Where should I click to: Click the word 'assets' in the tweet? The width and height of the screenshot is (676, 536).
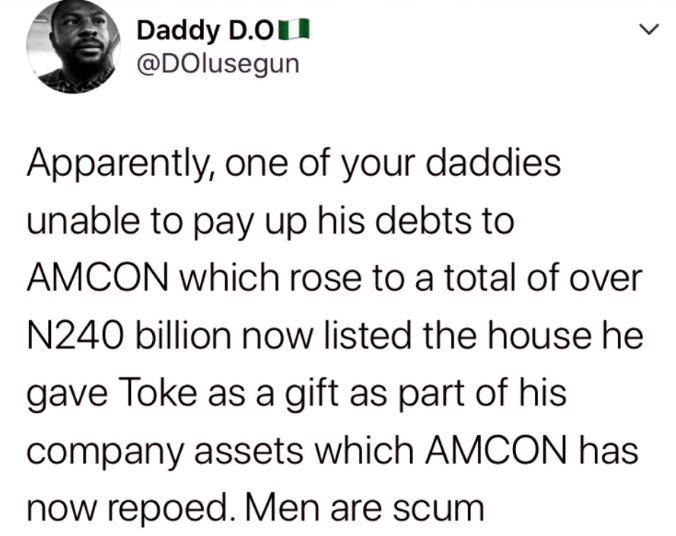coord(249,452)
